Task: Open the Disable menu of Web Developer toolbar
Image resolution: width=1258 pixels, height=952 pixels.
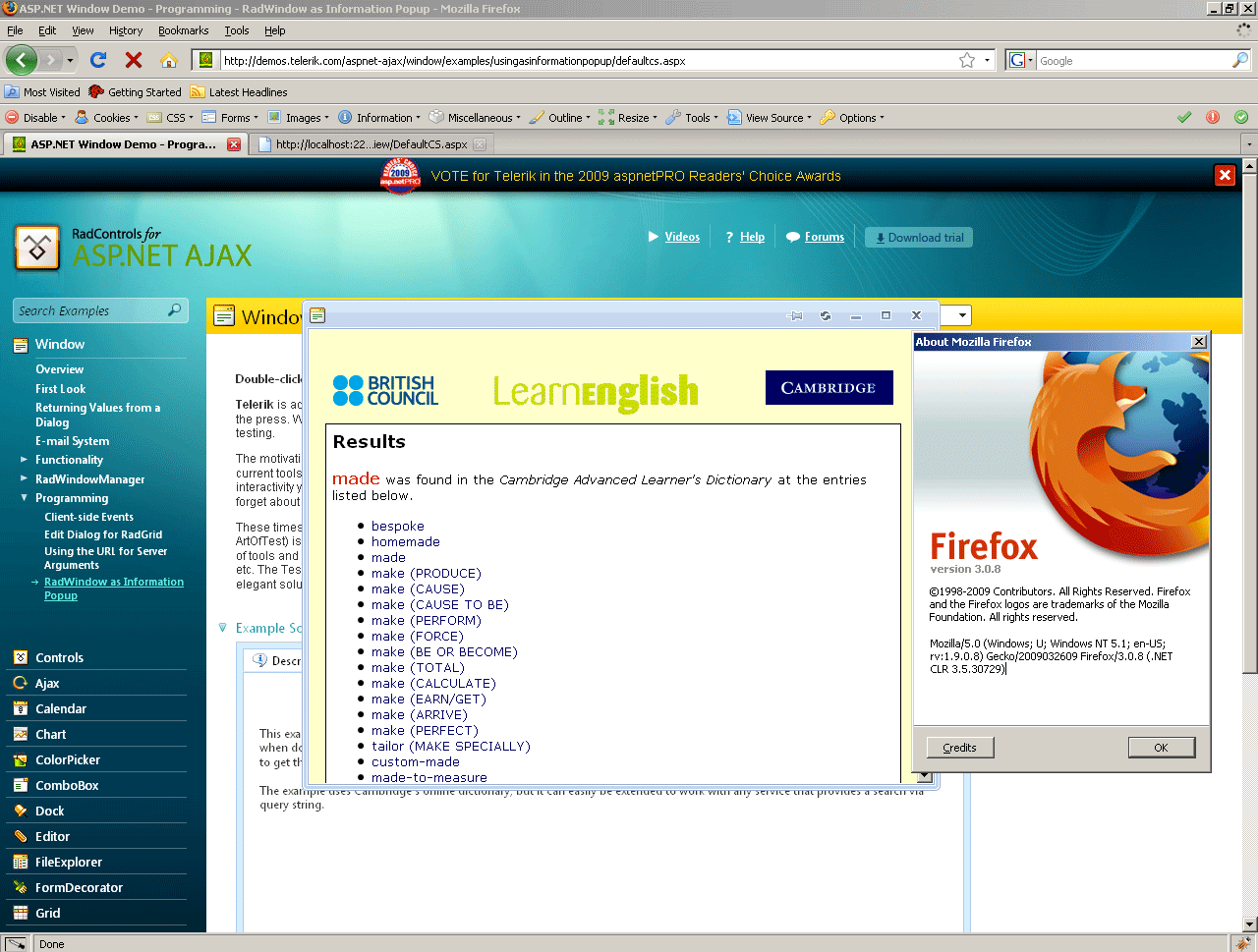Action: click(x=36, y=118)
